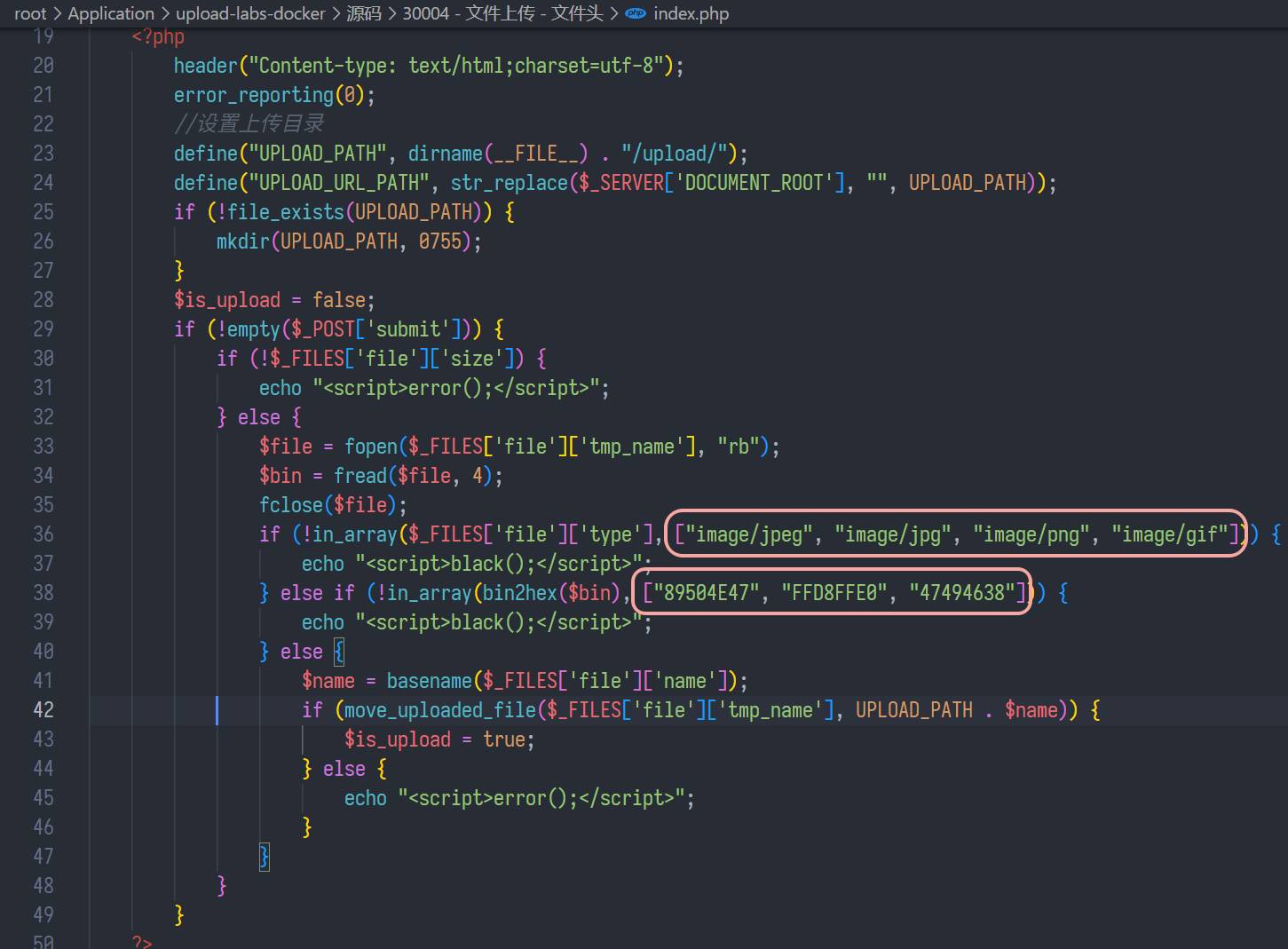Click line number 36 in the gutter
The image size is (1288, 949).
pos(43,534)
